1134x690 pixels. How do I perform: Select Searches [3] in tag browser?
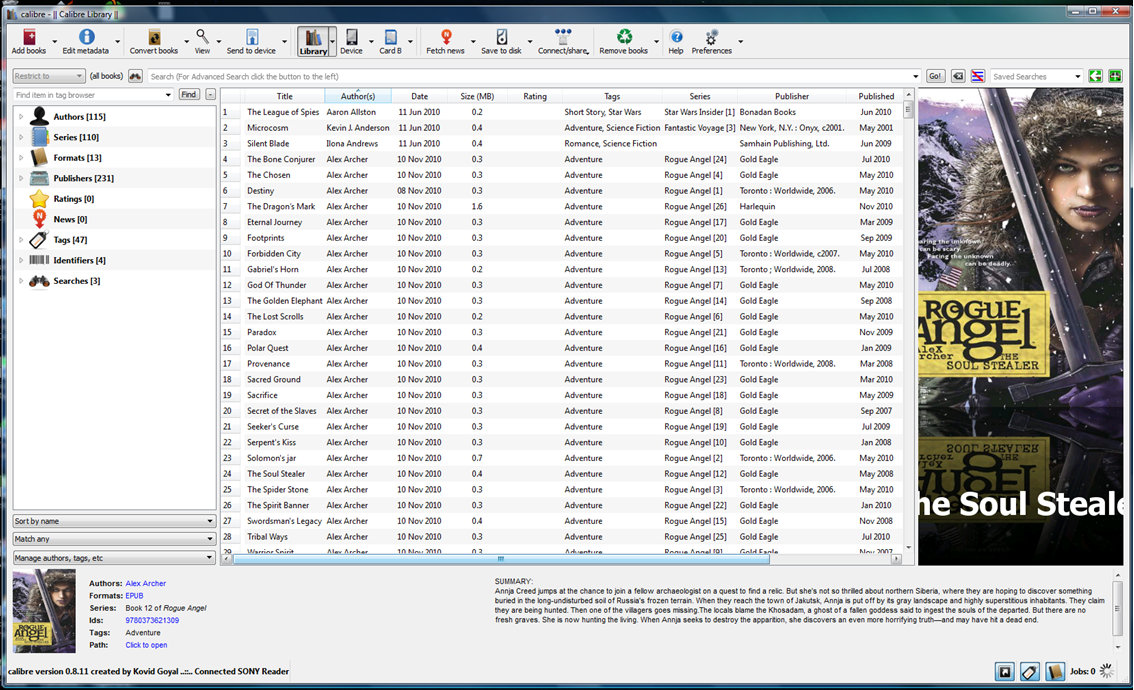tap(76, 281)
